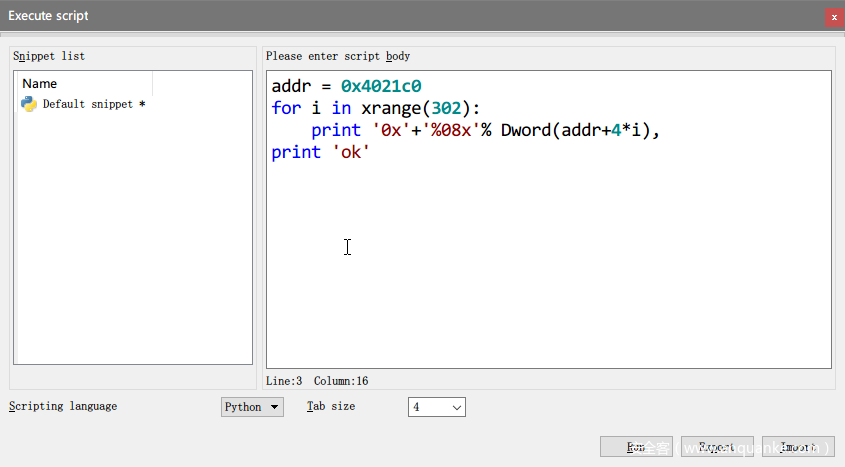Click the Name column right edge divider
845x467 pixels.
click(x=152, y=84)
